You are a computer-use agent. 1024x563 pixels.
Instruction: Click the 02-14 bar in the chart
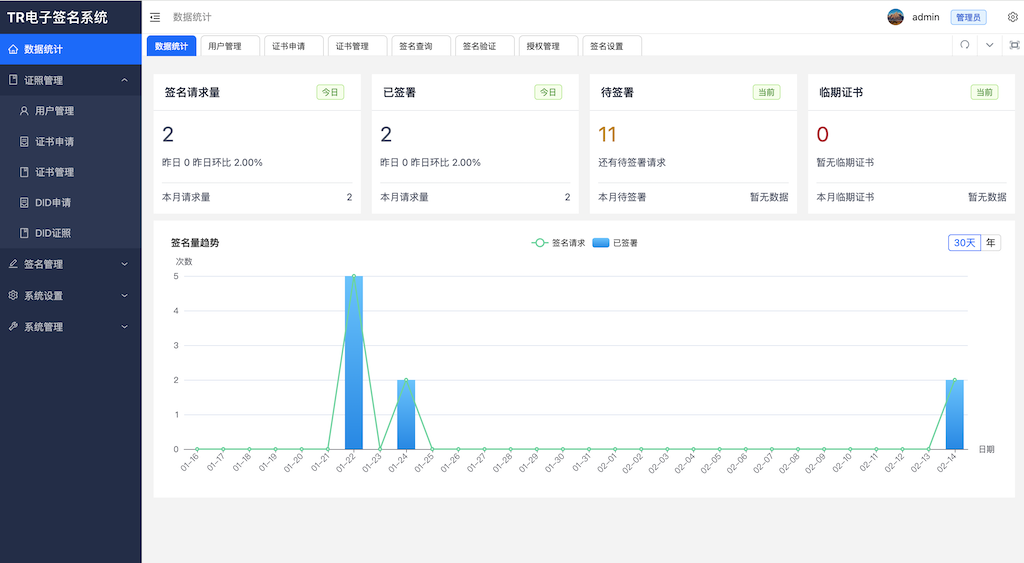[955, 415]
